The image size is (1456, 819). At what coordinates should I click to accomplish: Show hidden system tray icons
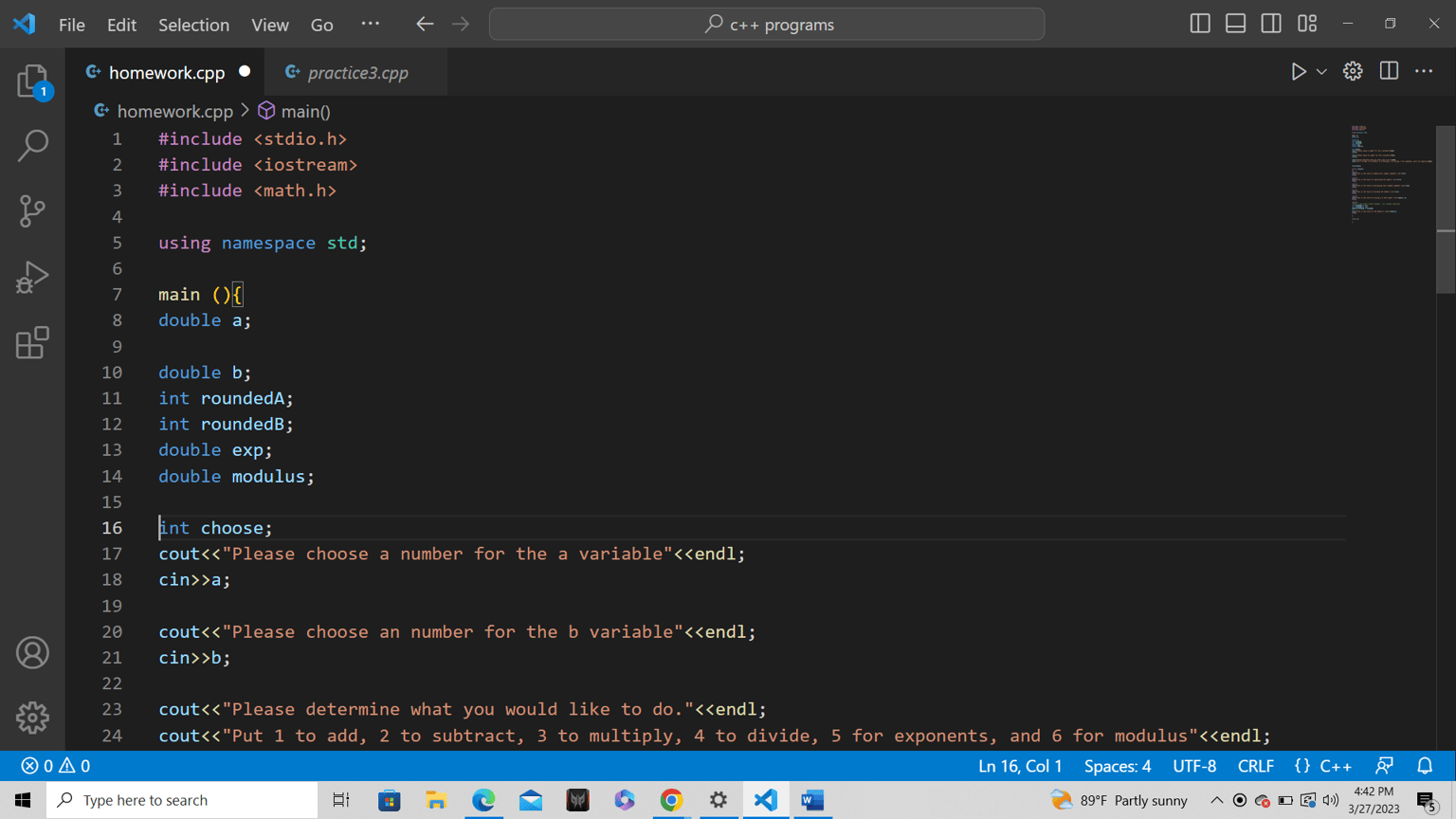point(1217,800)
